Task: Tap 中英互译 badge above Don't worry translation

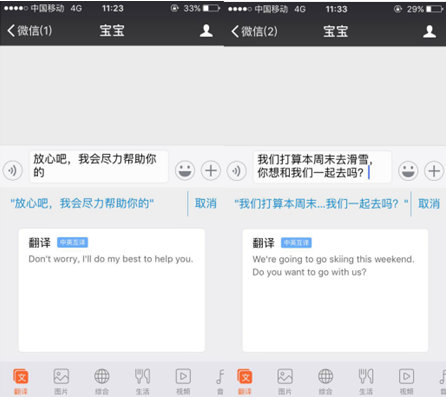Action: (x=72, y=242)
